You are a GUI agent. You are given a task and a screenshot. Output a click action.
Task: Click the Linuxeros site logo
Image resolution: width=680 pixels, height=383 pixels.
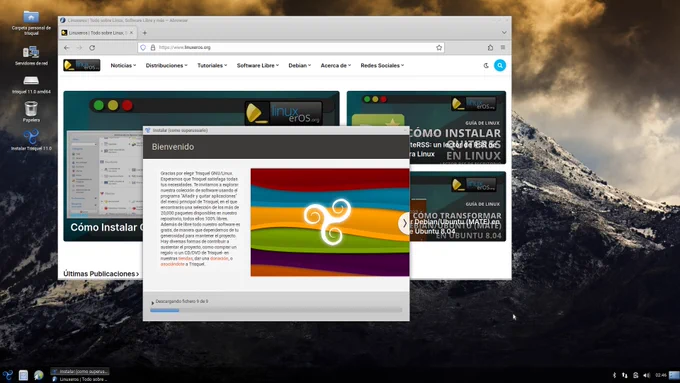pos(82,65)
